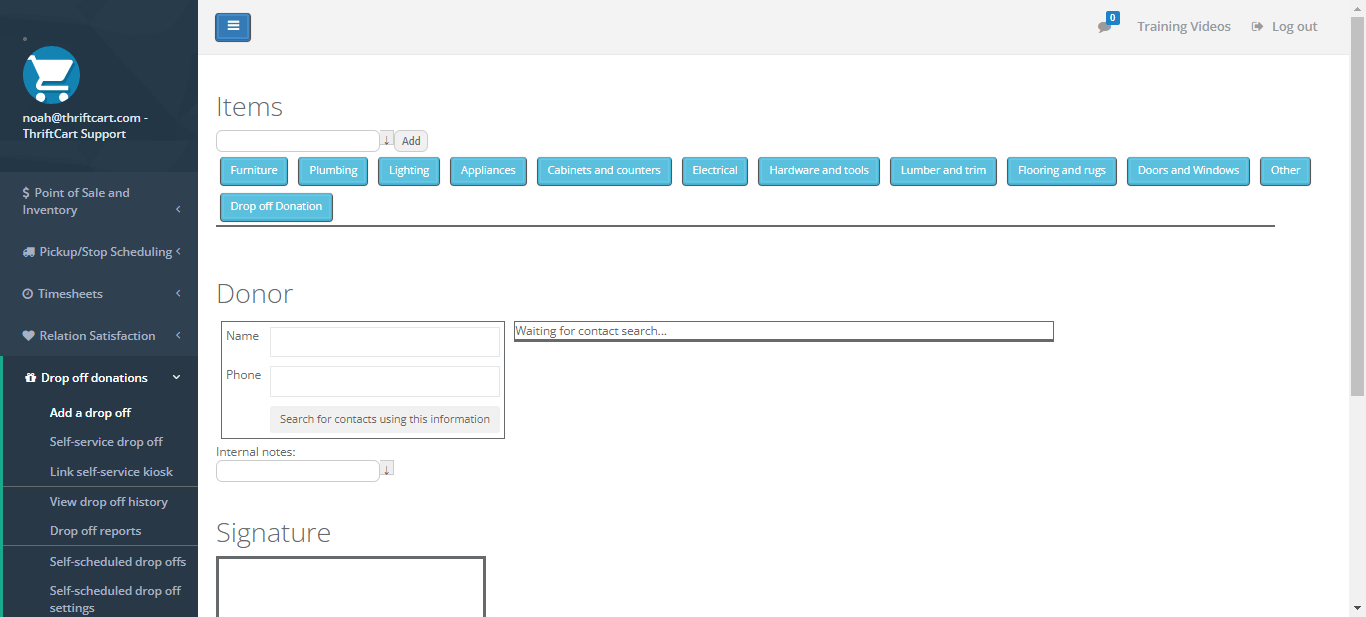The height and width of the screenshot is (617, 1366).
Task: Click Search for contacts using this information
Action: [384, 419]
